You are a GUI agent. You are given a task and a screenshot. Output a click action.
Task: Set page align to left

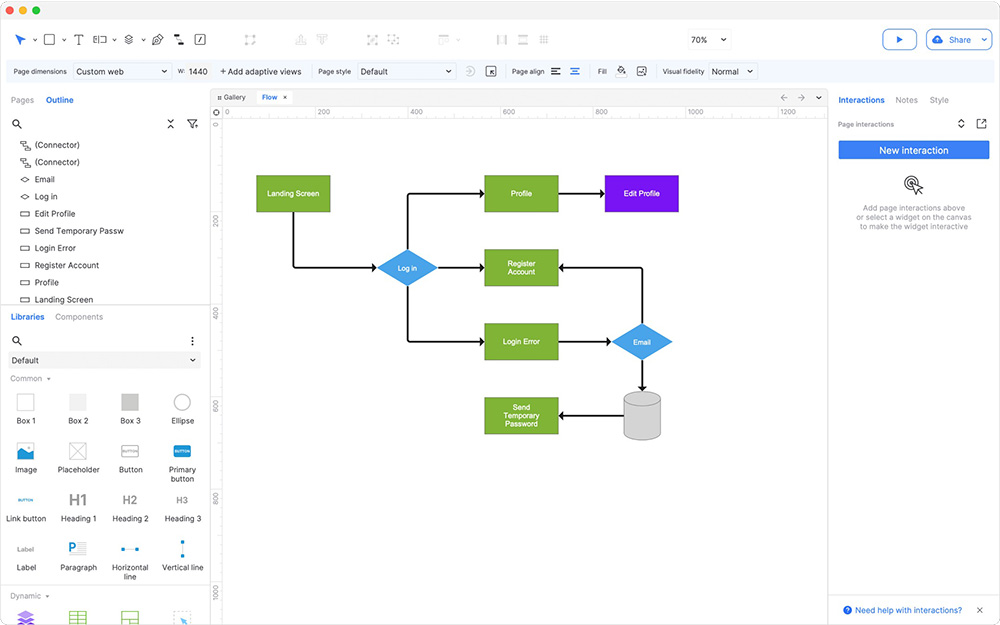click(556, 71)
